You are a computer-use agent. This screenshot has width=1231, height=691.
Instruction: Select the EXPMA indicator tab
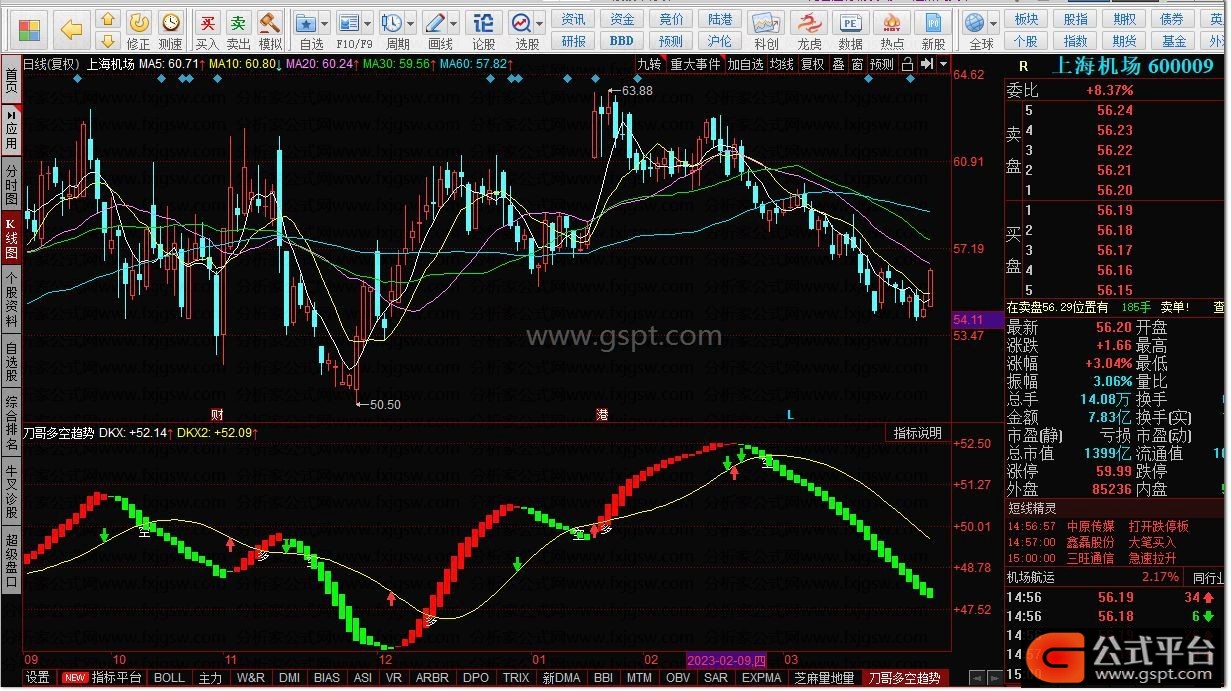coord(761,678)
